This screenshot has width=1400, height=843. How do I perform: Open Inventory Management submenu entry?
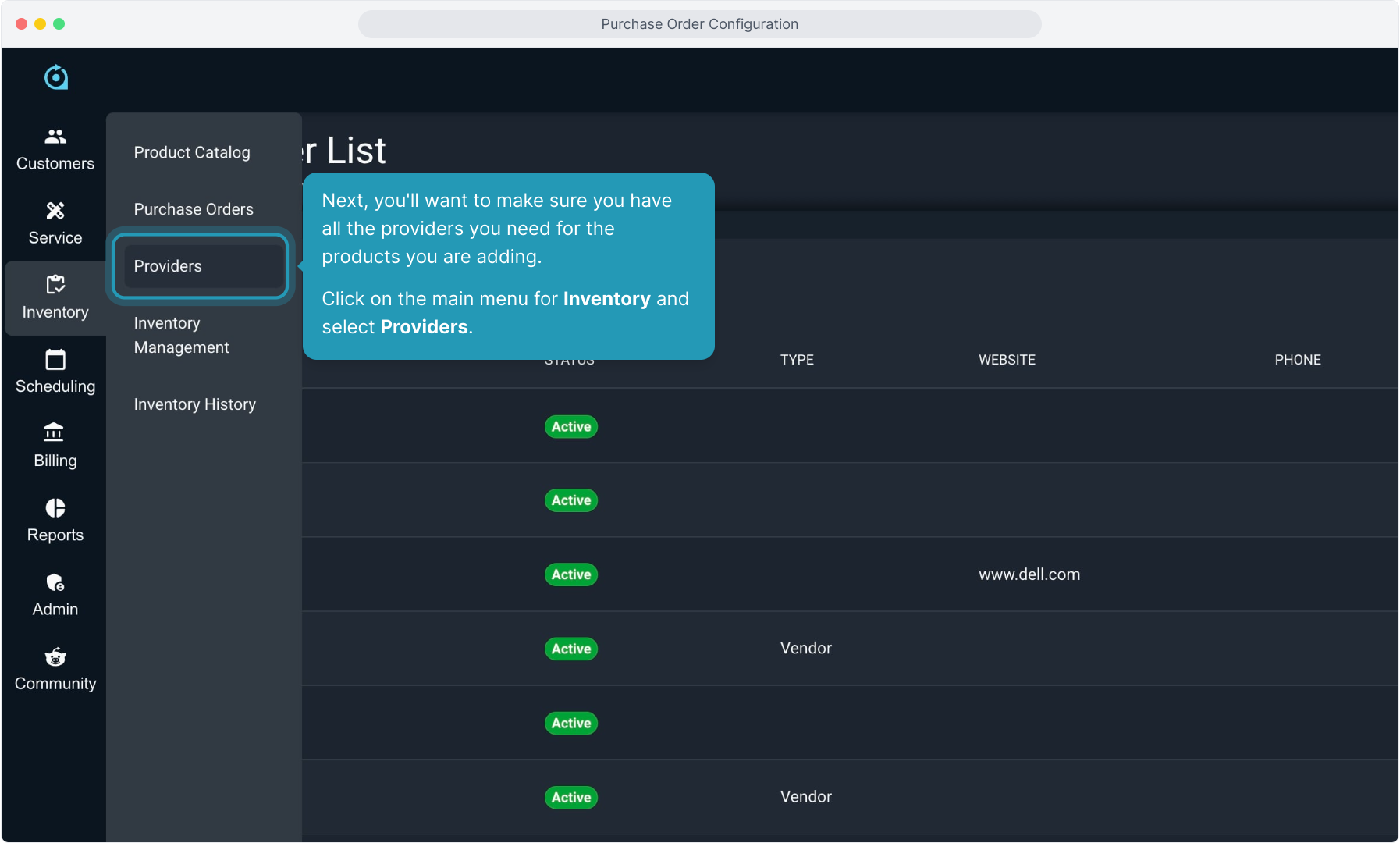click(x=181, y=335)
